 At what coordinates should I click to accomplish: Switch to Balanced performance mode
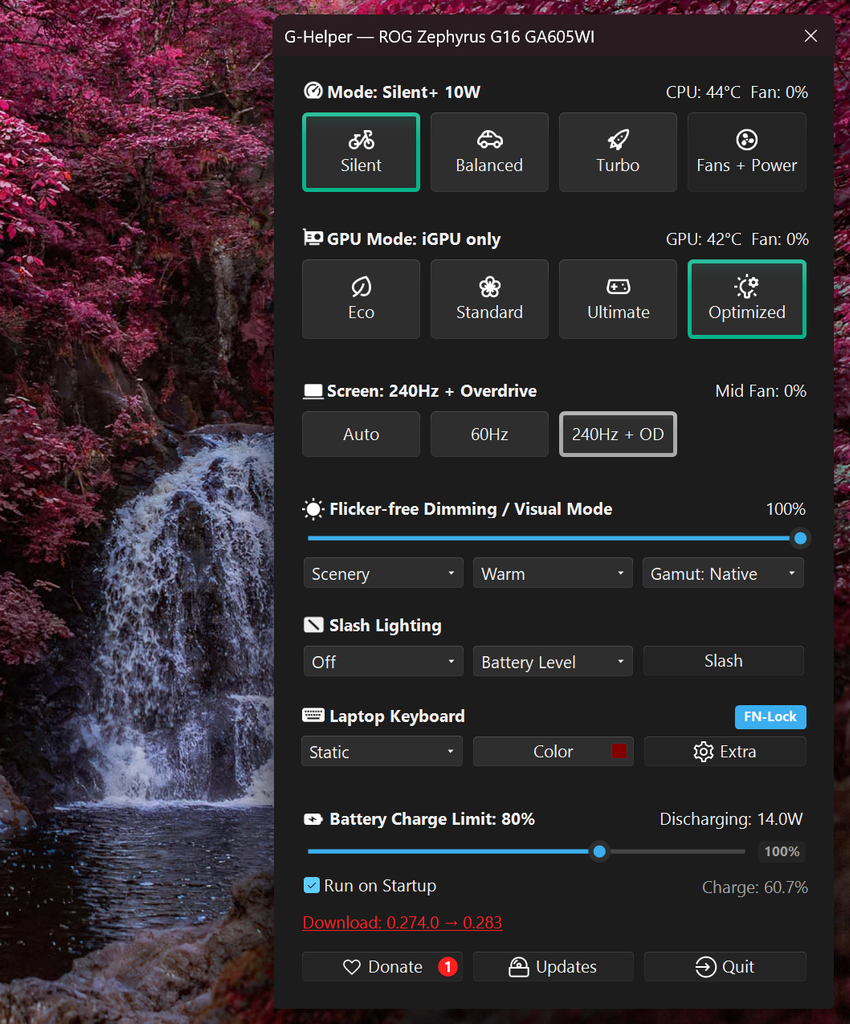pyautogui.click(x=489, y=152)
